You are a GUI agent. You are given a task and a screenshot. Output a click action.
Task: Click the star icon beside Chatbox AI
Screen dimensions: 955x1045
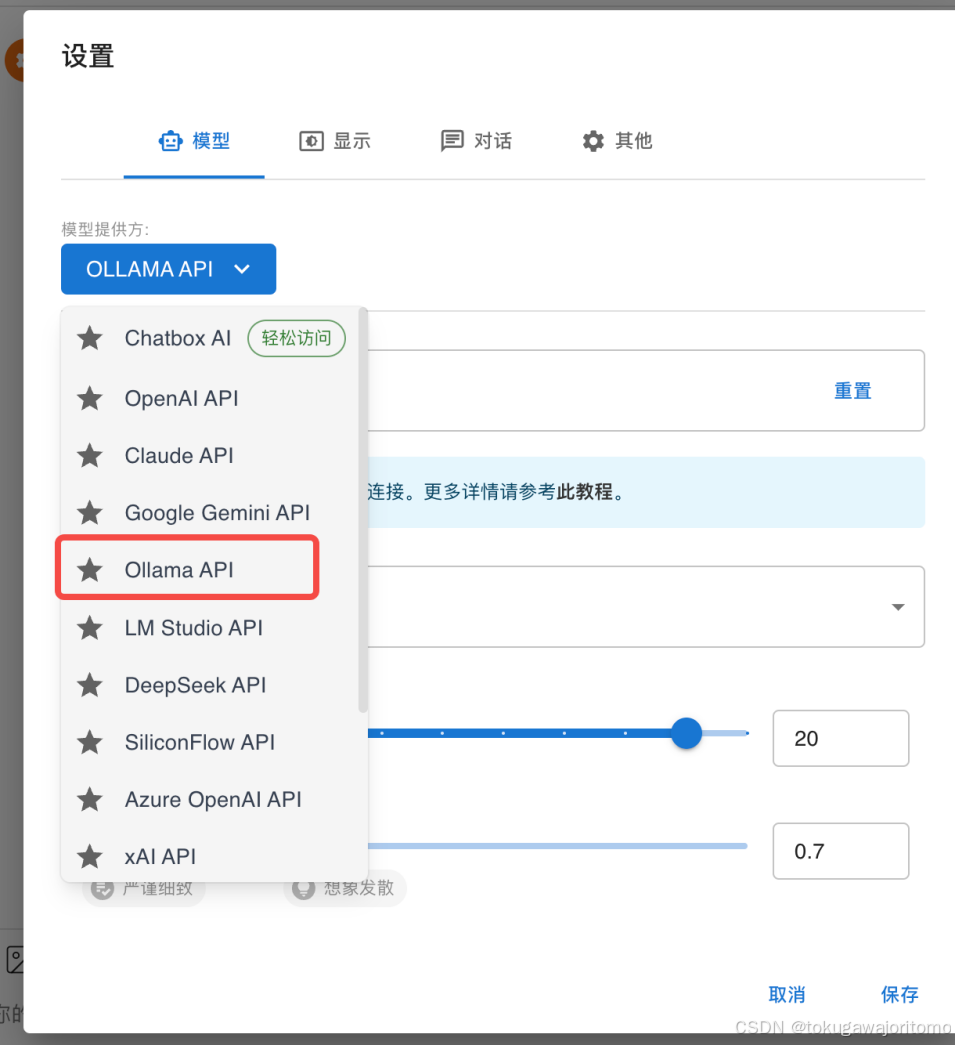pos(89,339)
